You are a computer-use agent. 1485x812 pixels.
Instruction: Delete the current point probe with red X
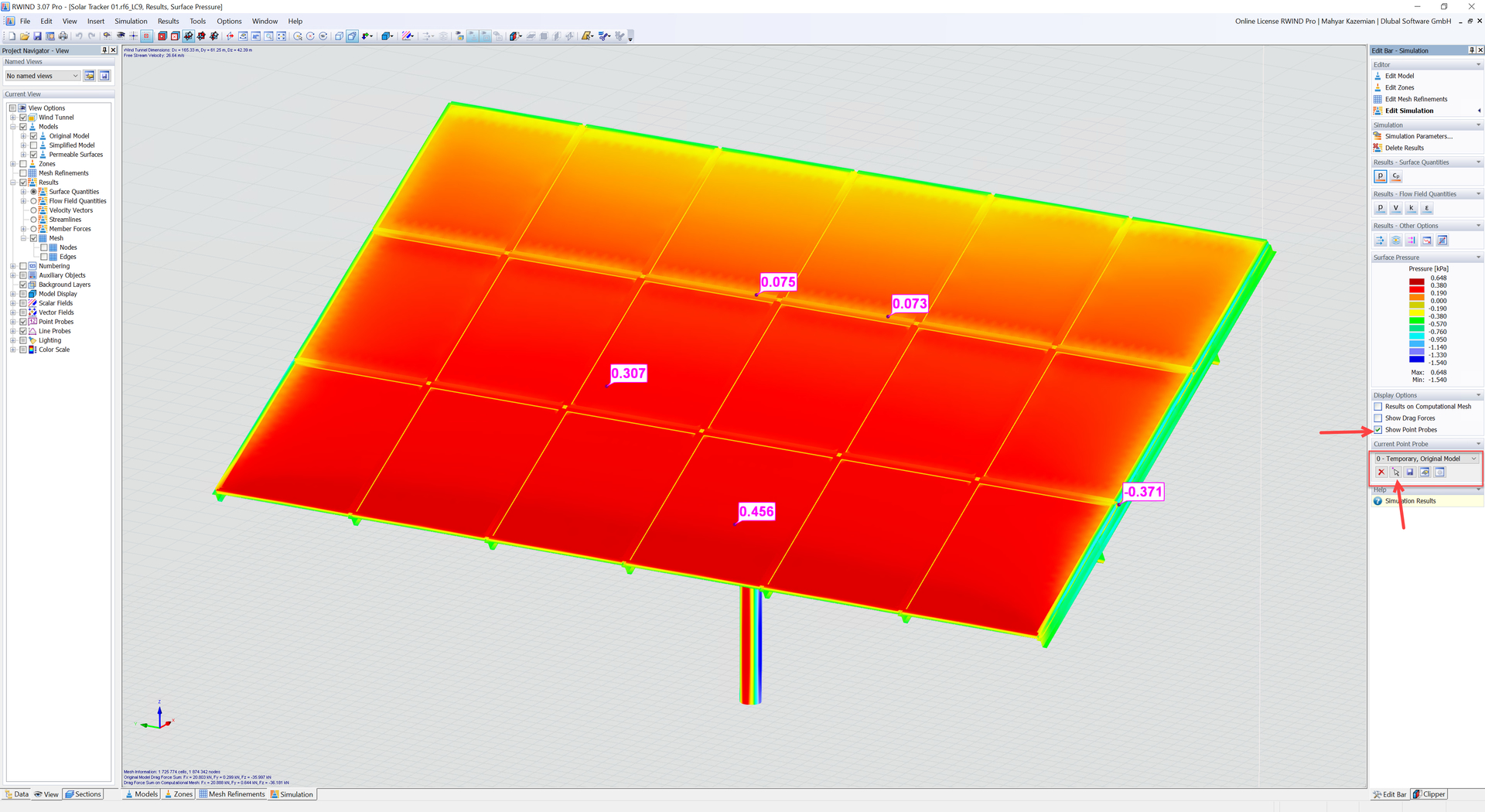coord(1381,473)
